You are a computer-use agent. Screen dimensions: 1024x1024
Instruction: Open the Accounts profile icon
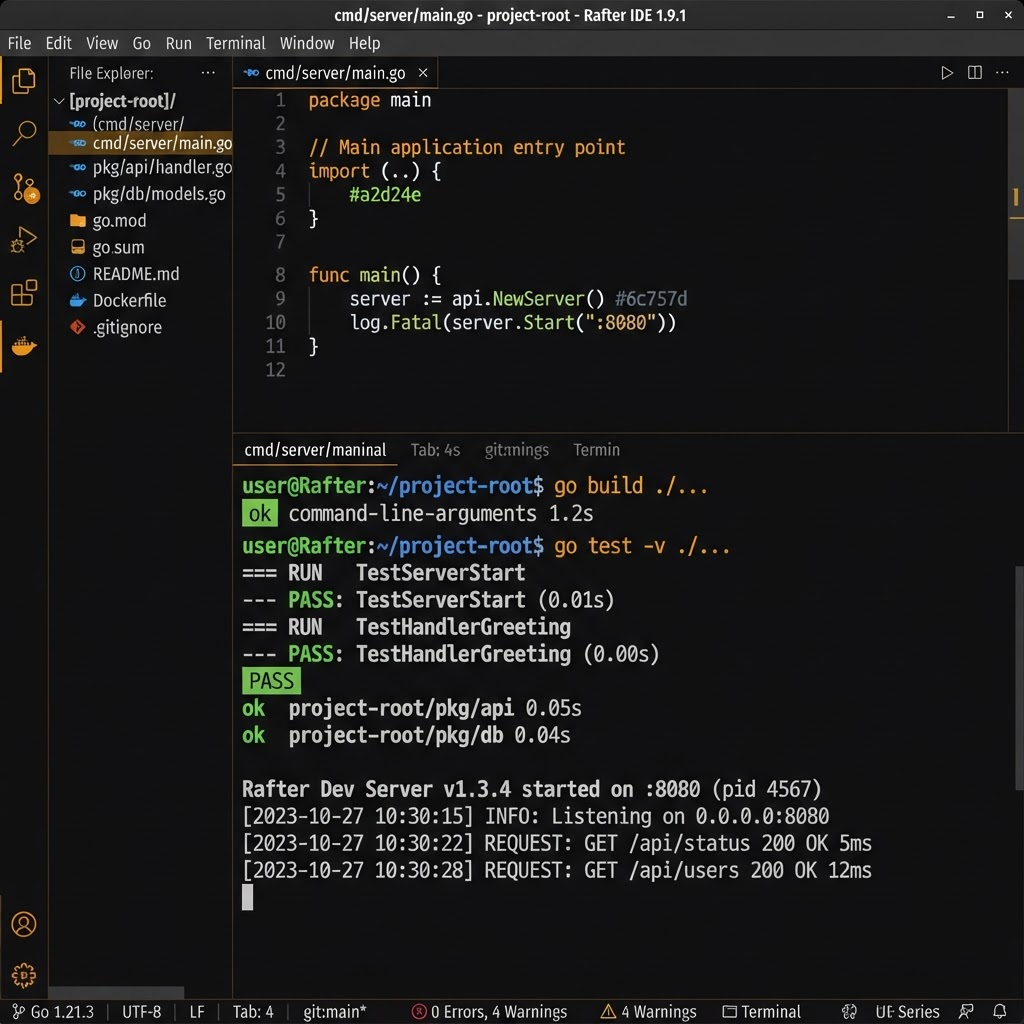[x=24, y=924]
